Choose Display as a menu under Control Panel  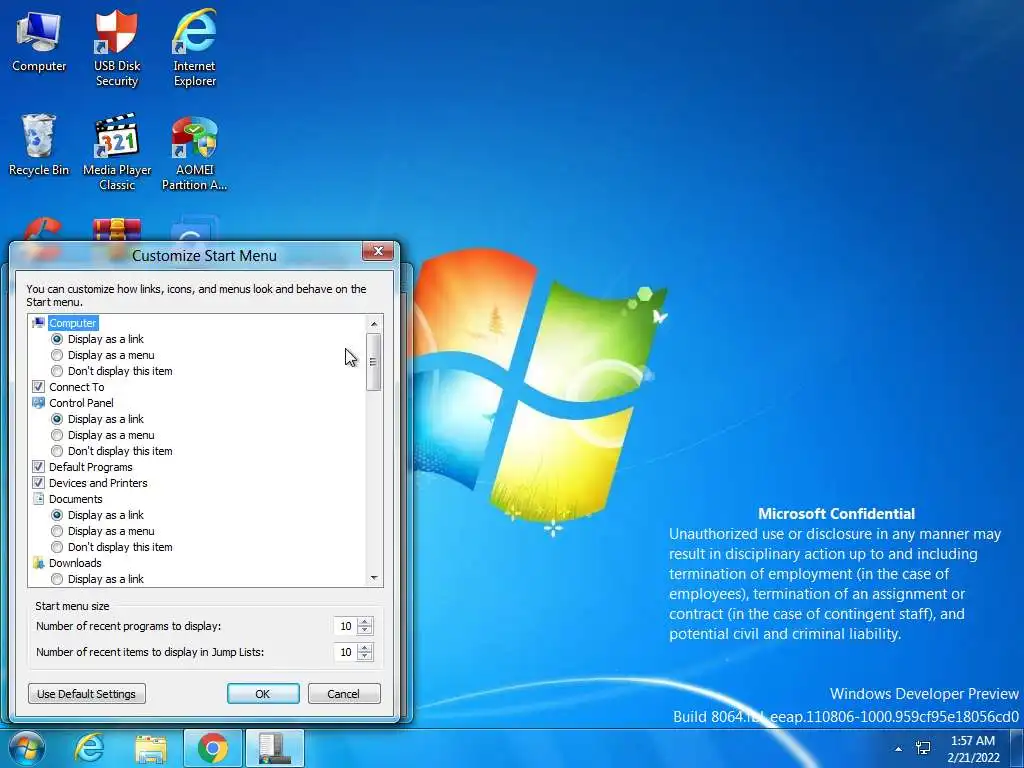coord(57,435)
